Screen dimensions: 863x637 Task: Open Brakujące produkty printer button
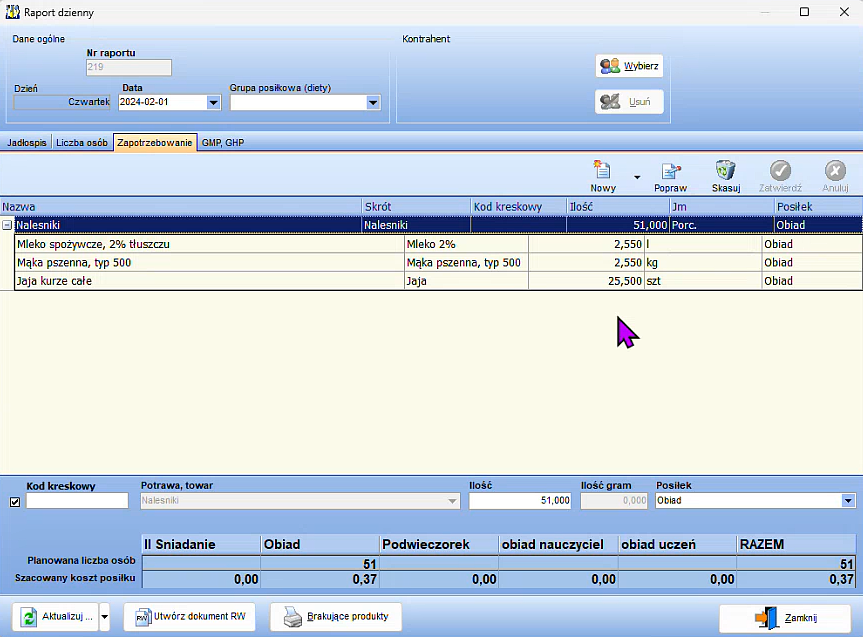point(336,617)
